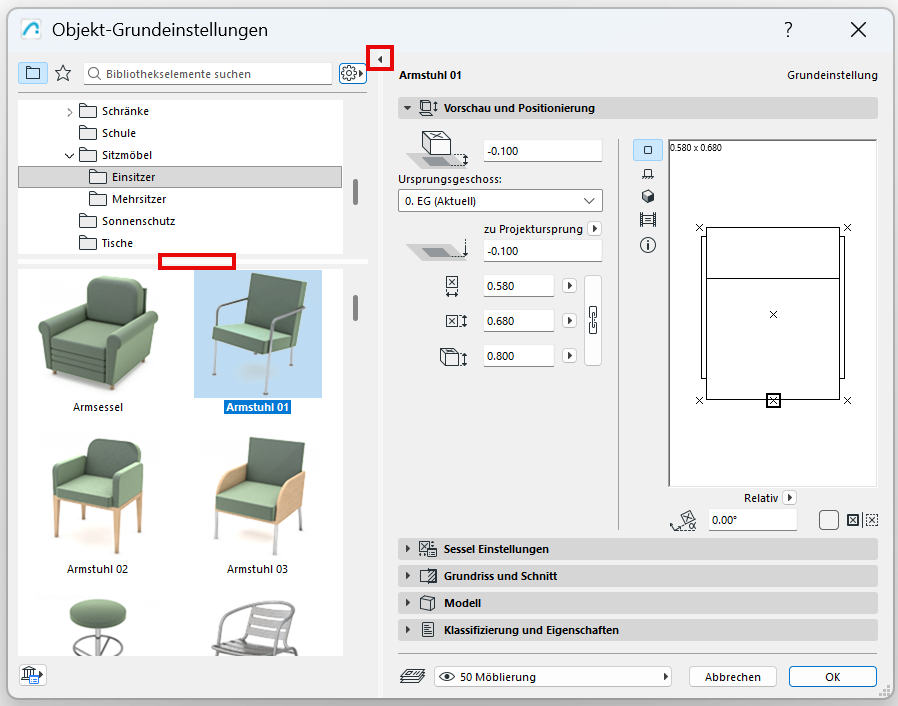898x706 pixels.
Task: Click the eye icon in the layer selector
Action: [x=447, y=677]
